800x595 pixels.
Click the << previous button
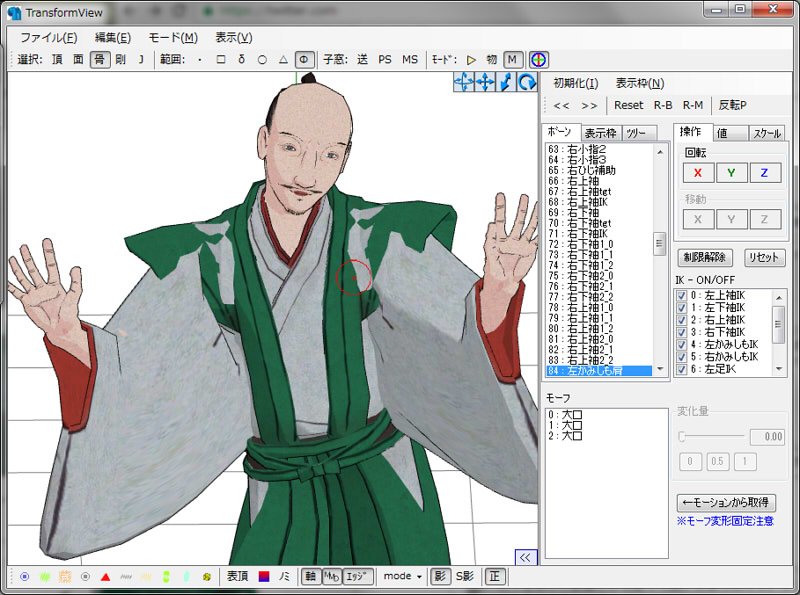(561, 106)
